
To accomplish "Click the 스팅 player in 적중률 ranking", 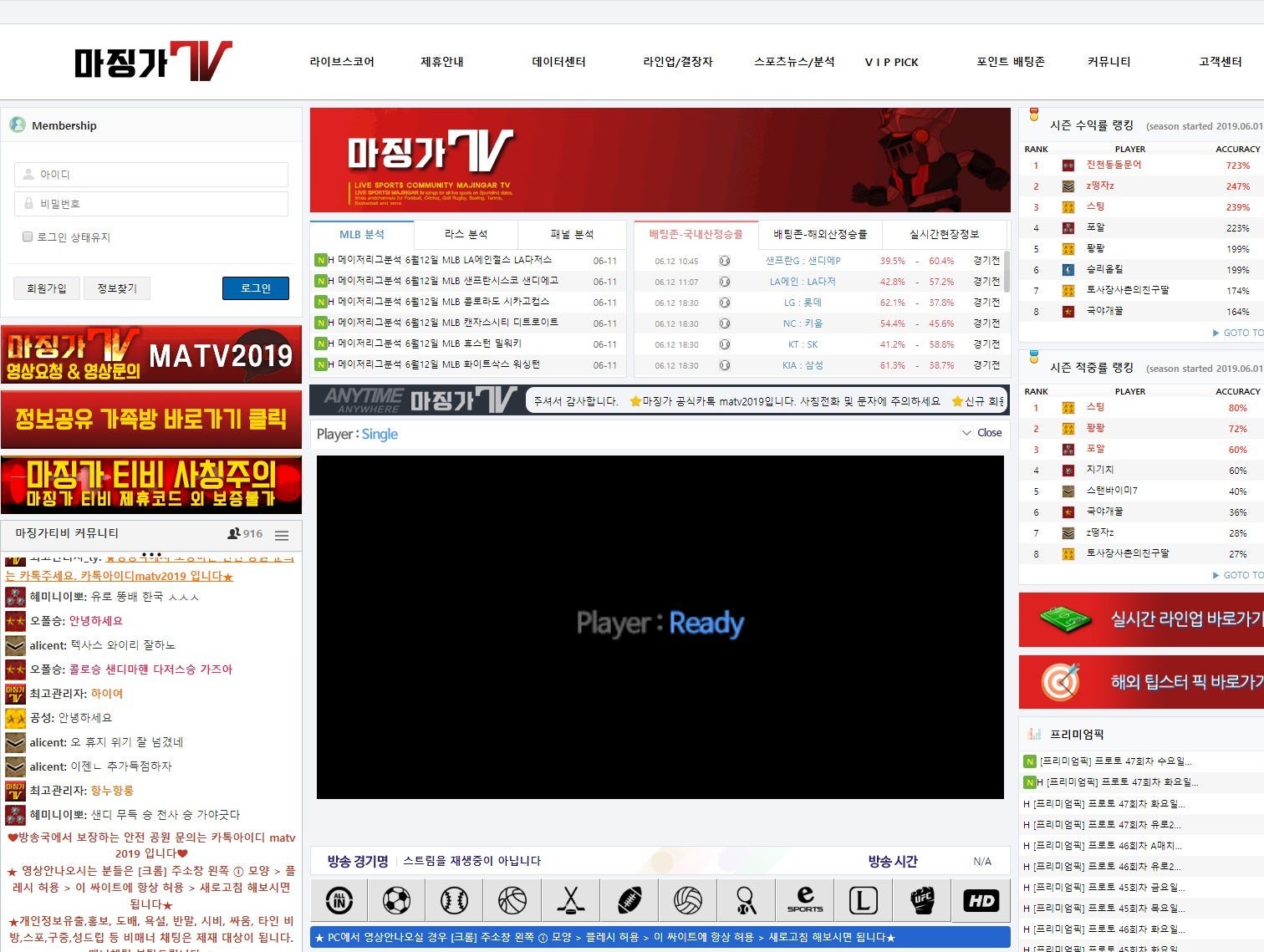I will pos(1095,407).
